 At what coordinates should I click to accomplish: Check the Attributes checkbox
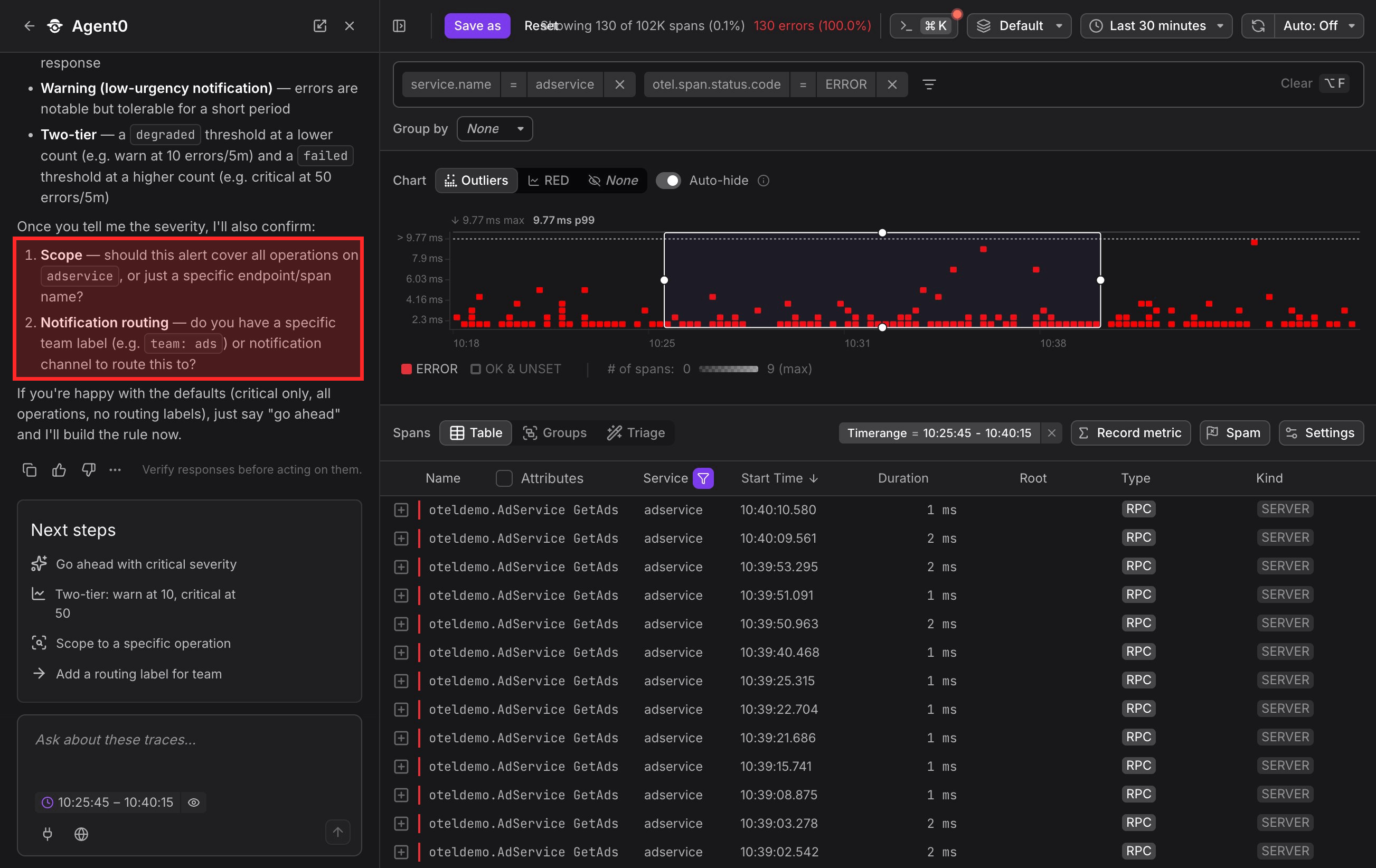pos(504,478)
